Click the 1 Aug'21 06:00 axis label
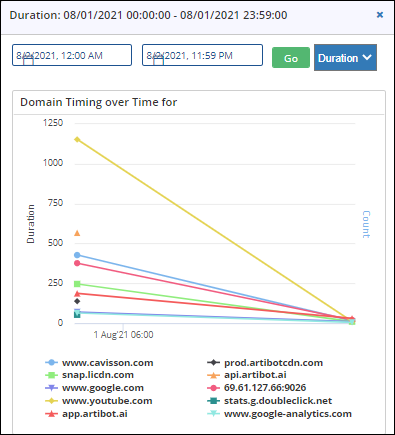This screenshot has width=395, height=435. pos(123,335)
